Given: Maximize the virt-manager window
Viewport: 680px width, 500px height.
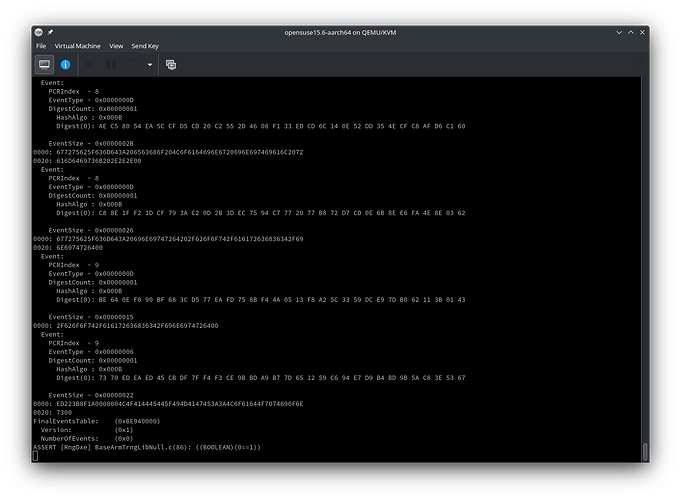Looking at the screenshot, I should tap(631, 33).
